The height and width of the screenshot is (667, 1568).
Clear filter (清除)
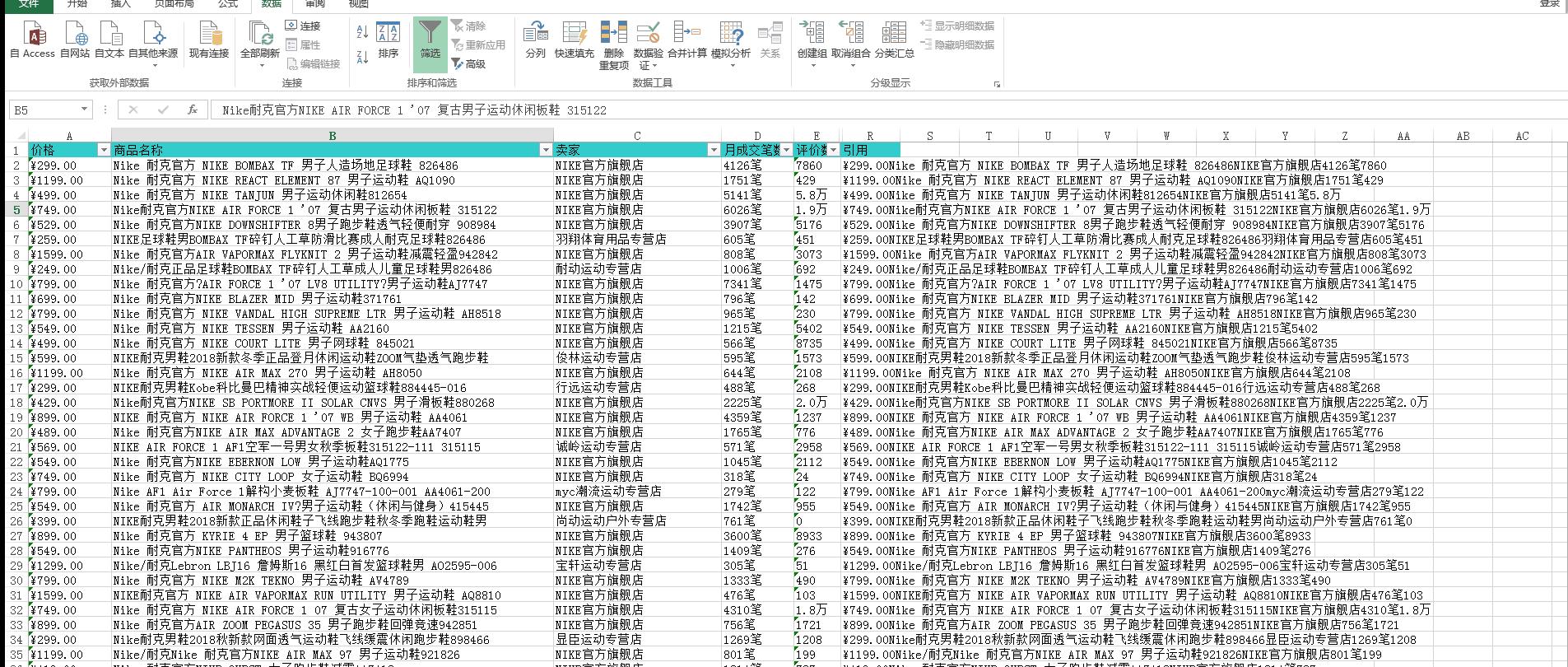[469, 26]
